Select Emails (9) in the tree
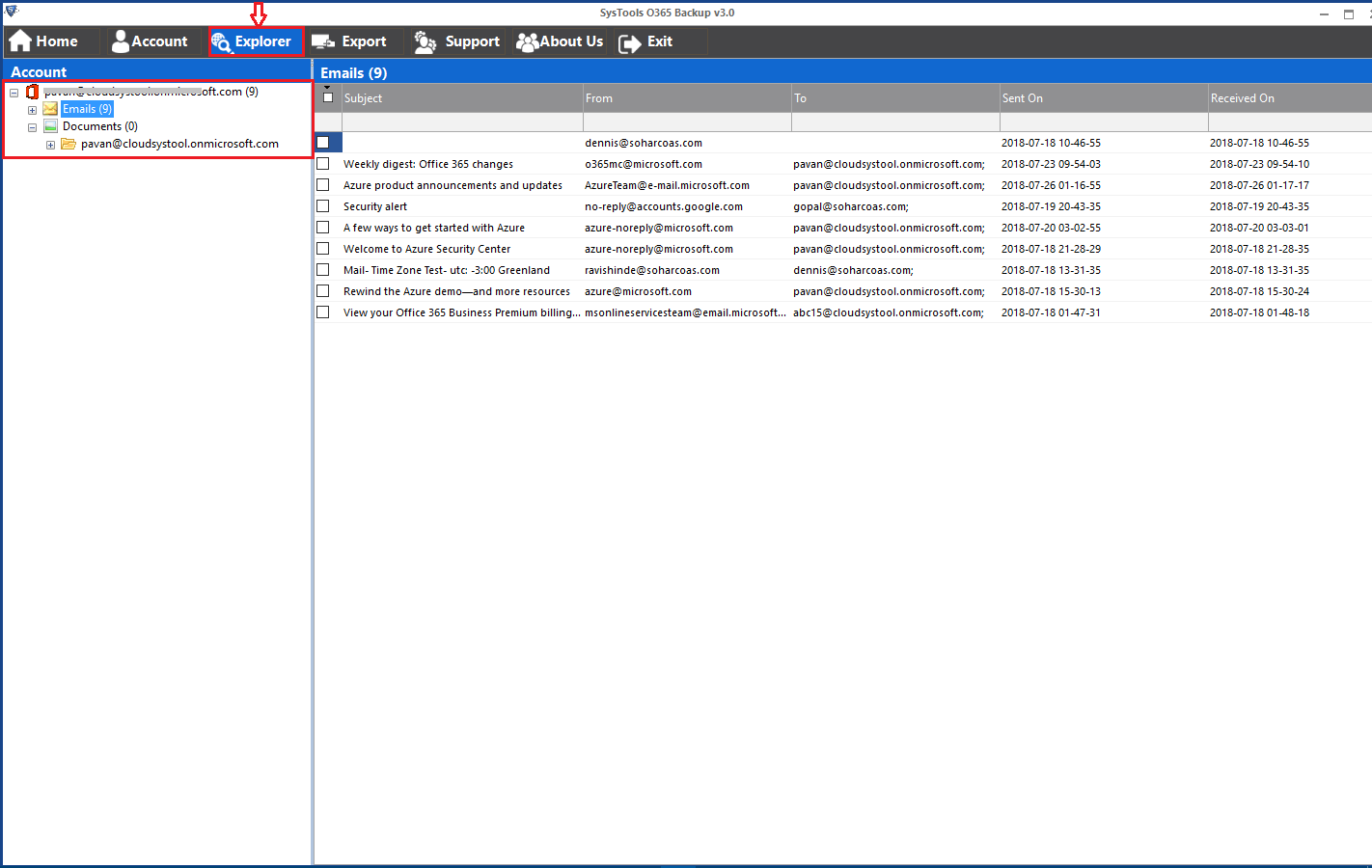 coord(88,109)
